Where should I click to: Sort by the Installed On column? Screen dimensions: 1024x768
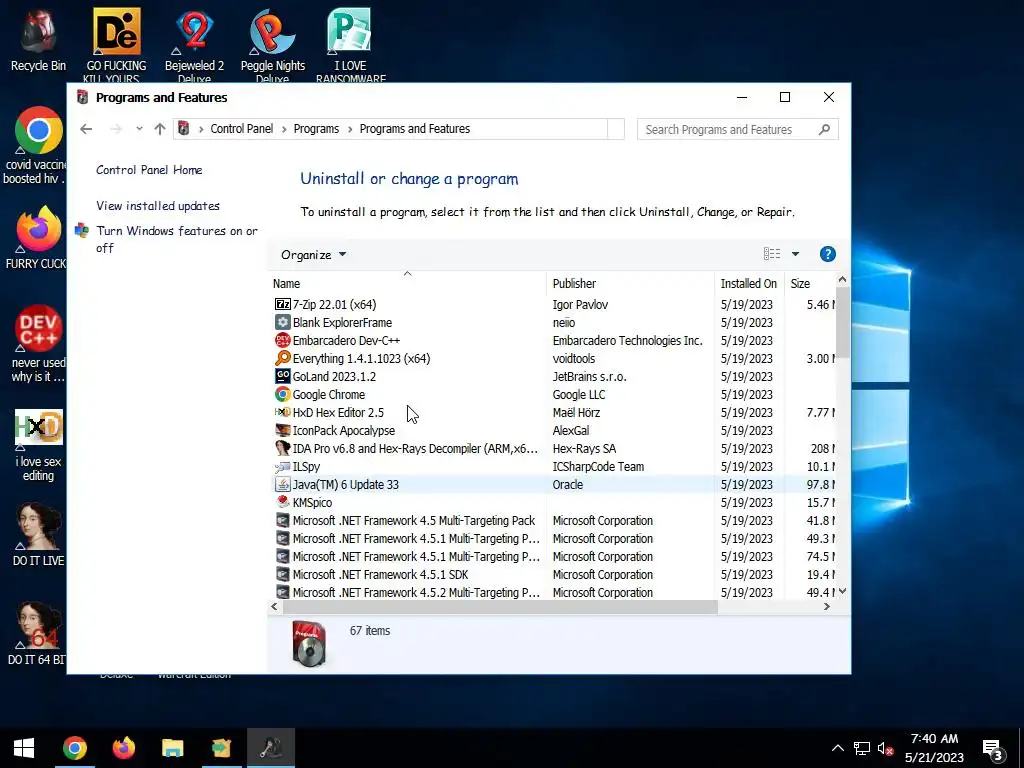(749, 283)
